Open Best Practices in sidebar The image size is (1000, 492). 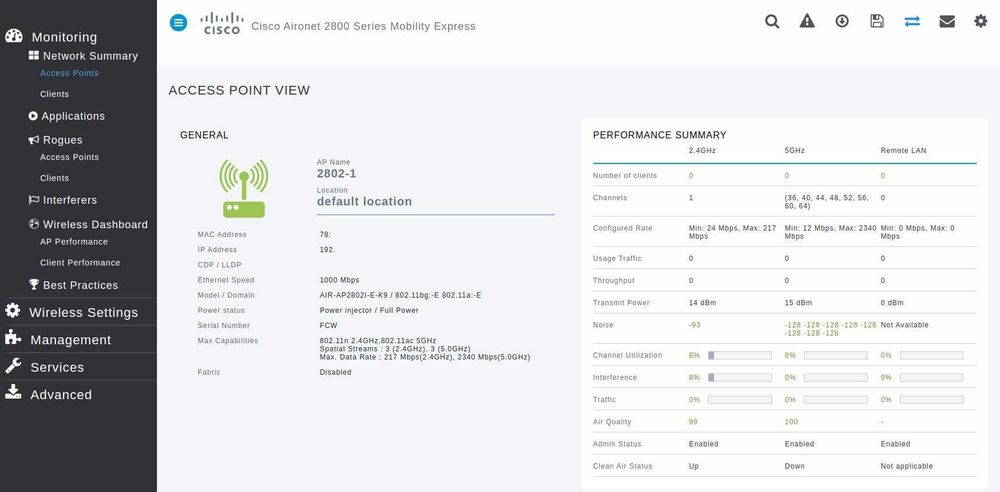80,285
